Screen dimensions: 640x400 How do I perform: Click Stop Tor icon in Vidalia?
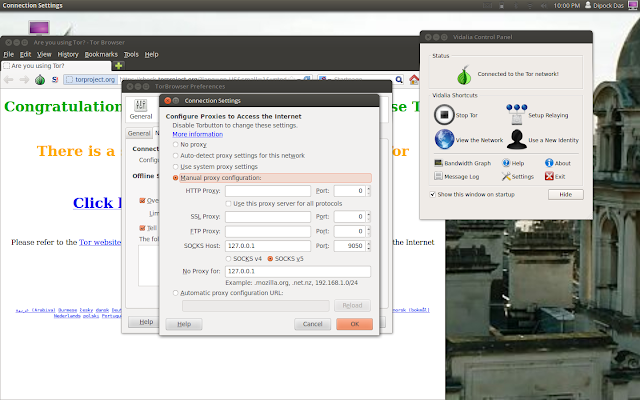[x=444, y=115]
